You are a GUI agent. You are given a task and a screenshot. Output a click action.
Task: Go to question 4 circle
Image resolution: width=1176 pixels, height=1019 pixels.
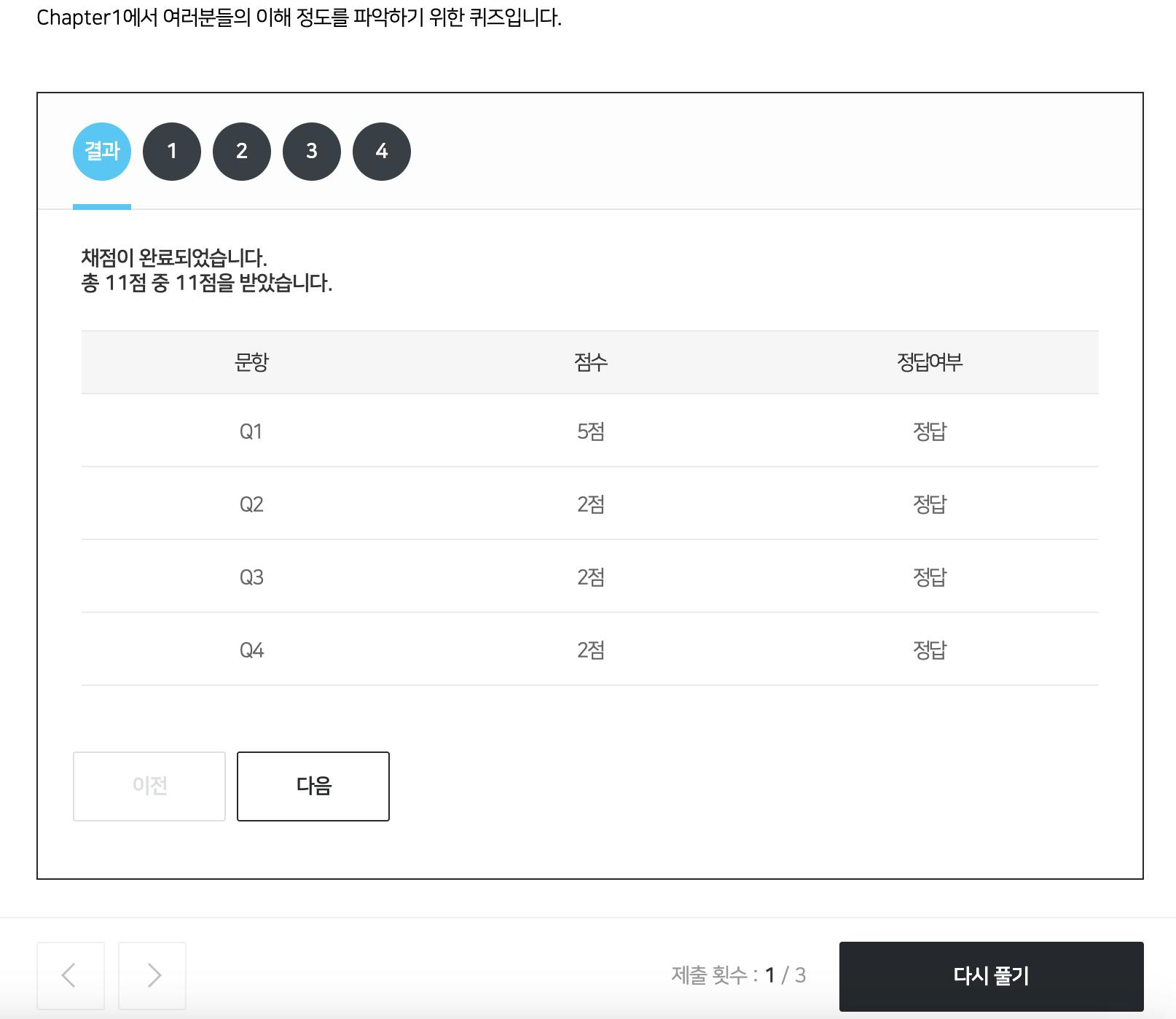pyautogui.click(x=382, y=151)
